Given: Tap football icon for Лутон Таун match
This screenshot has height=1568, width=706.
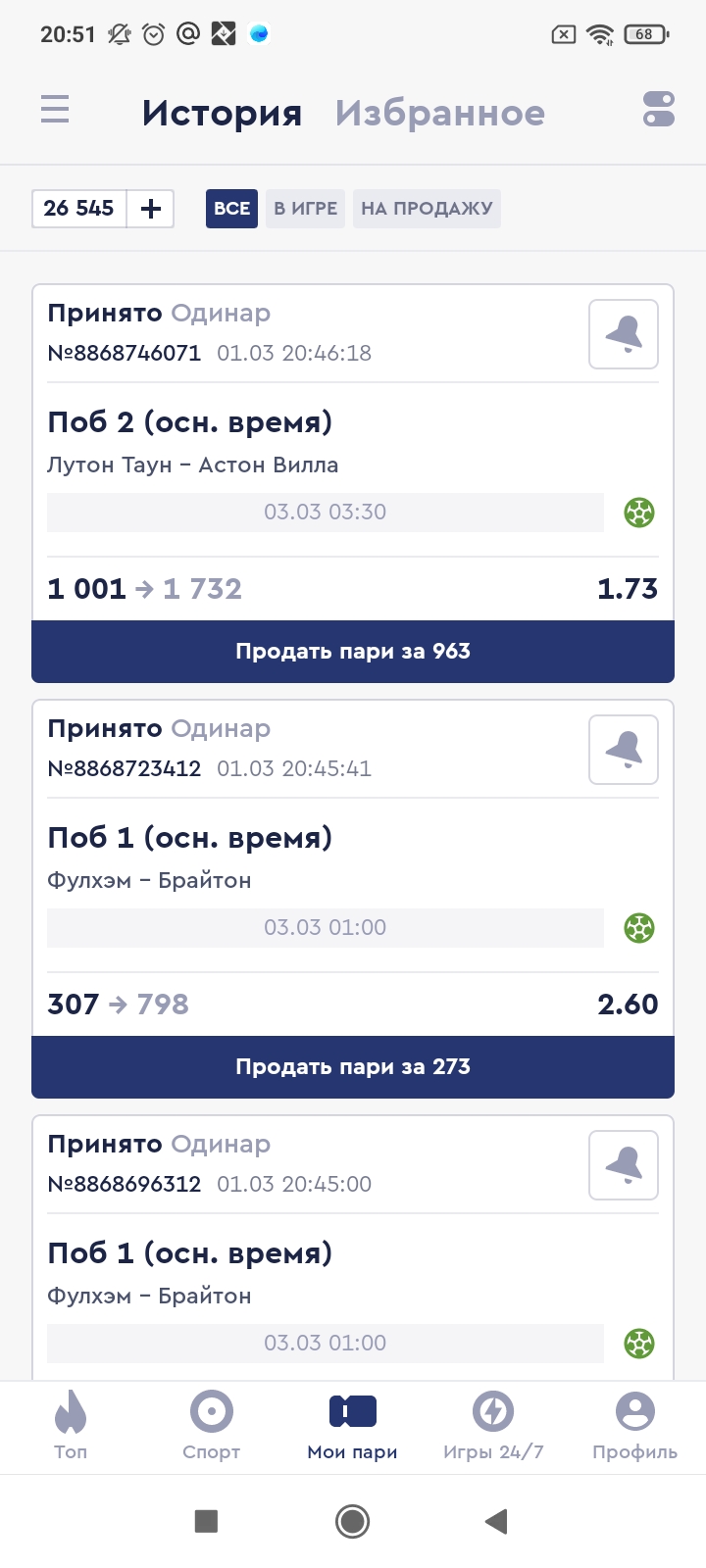Looking at the screenshot, I should click(x=639, y=513).
